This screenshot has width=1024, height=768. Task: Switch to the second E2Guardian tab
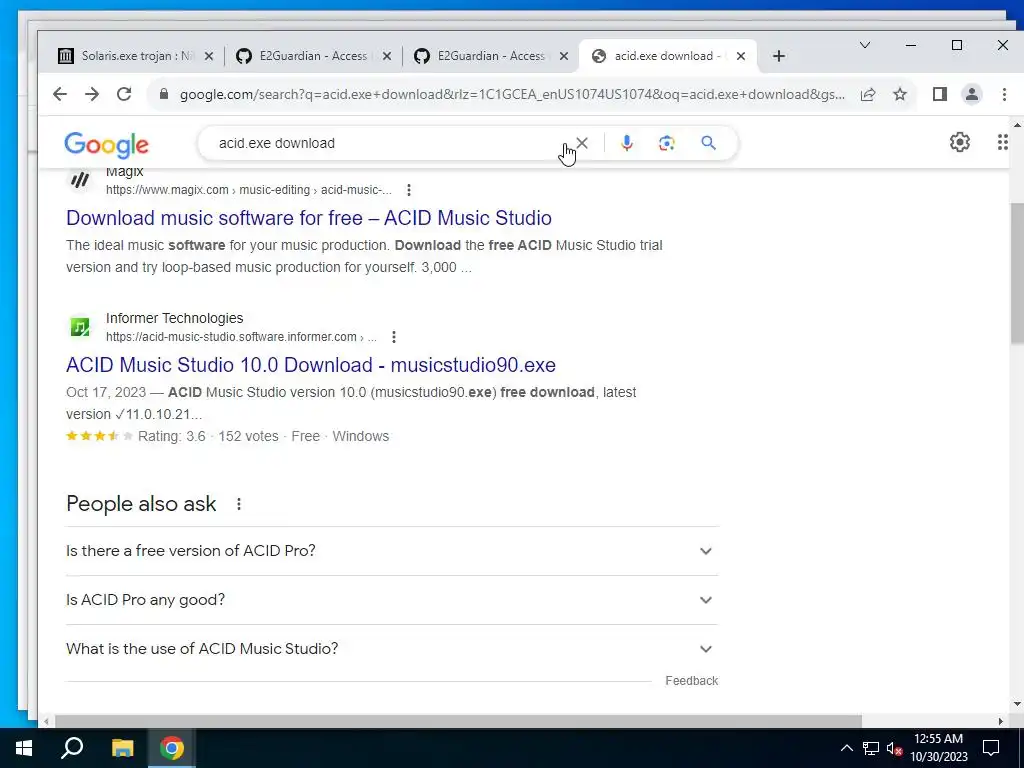point(491,56)
